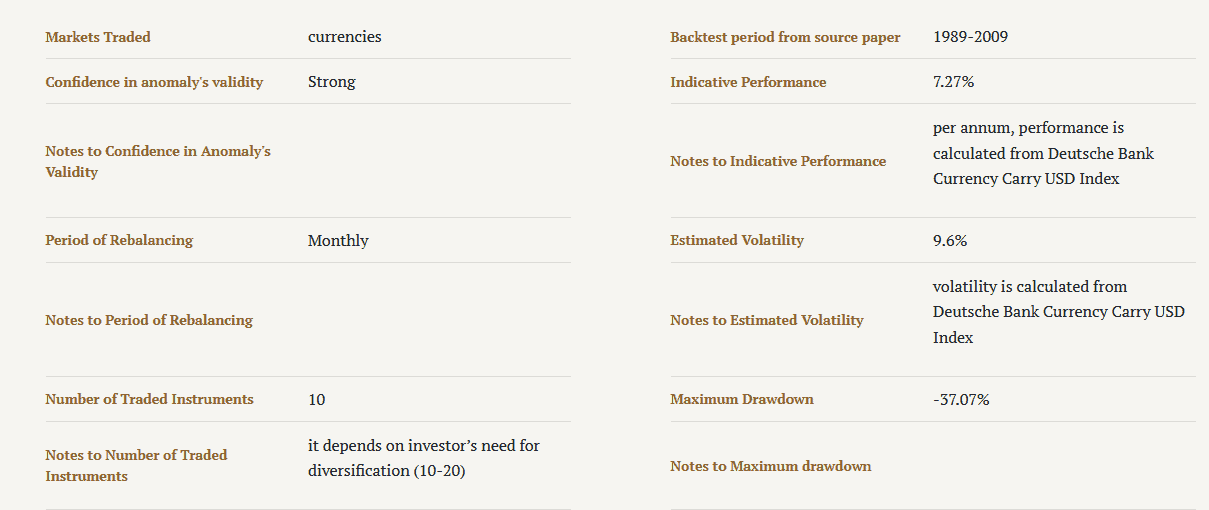
Task: Click "Notes to Period of Rebalancing" label
Action: (149, 320)
